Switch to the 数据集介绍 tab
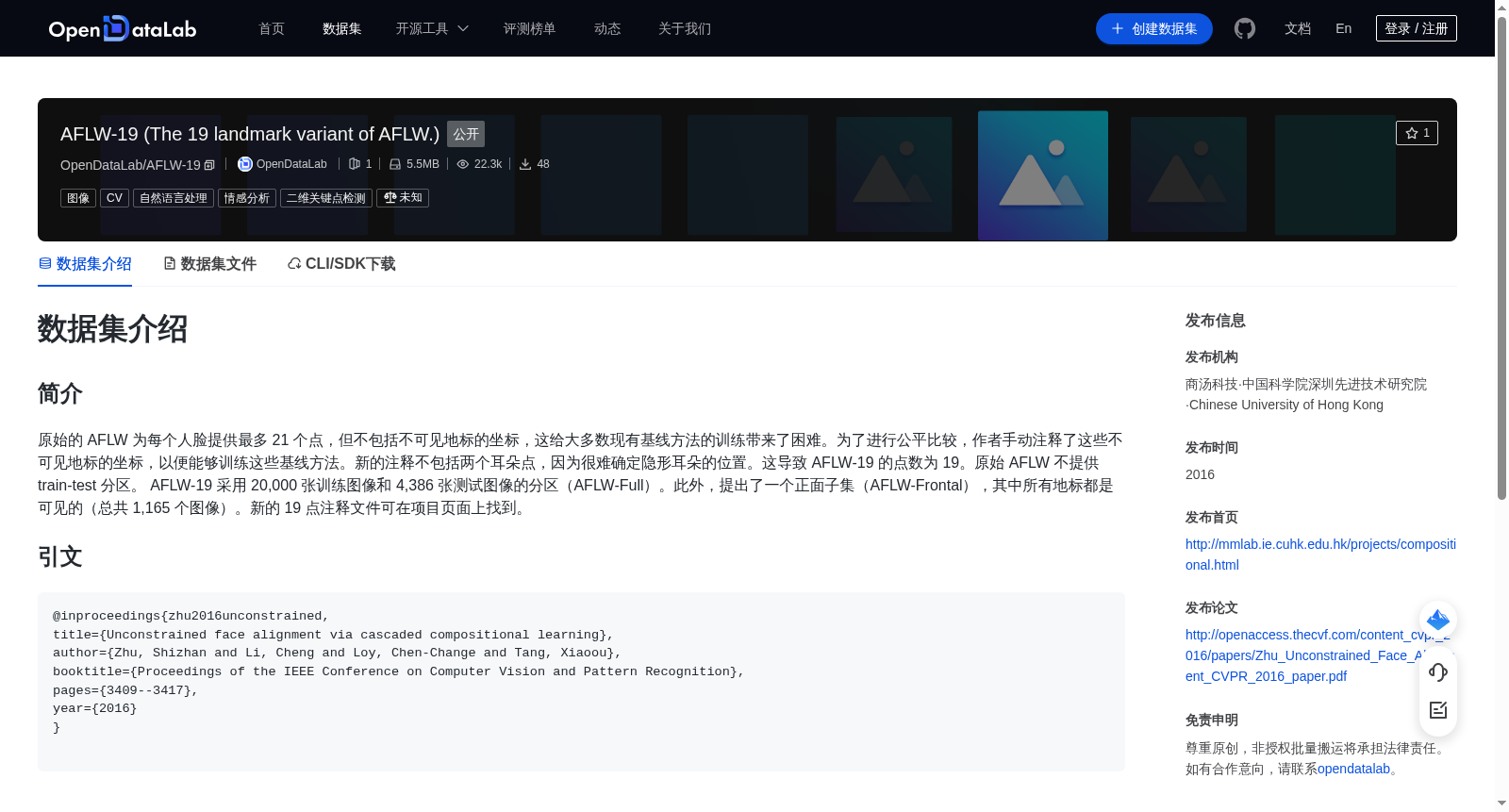 point(85,264)
